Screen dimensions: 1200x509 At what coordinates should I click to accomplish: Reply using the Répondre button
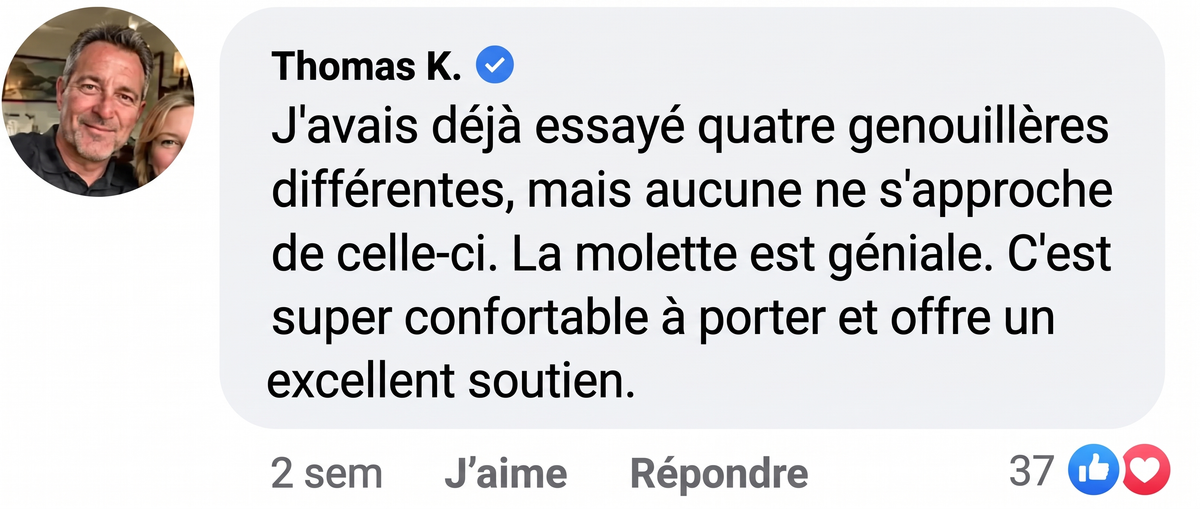click(x=719, y=473)
